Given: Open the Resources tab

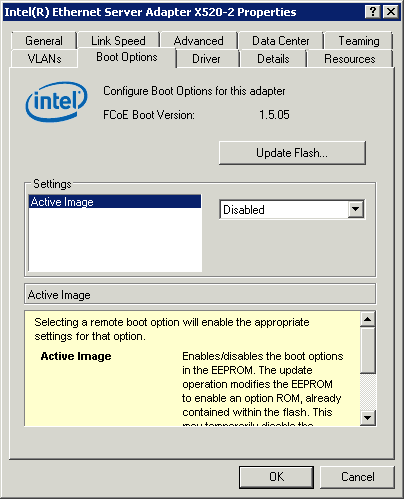Looking at the screenshot, I should click(x=350, y=59).
